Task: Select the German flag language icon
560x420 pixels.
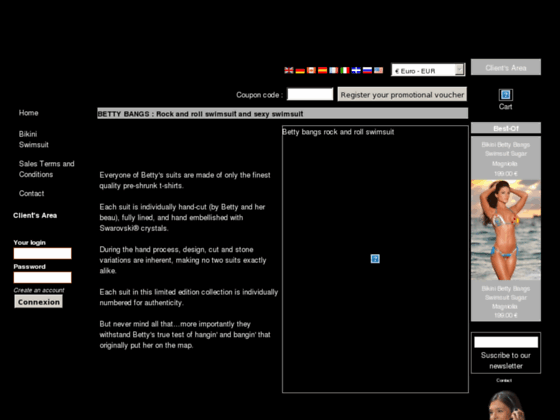Action: click(x=300, y=70)
